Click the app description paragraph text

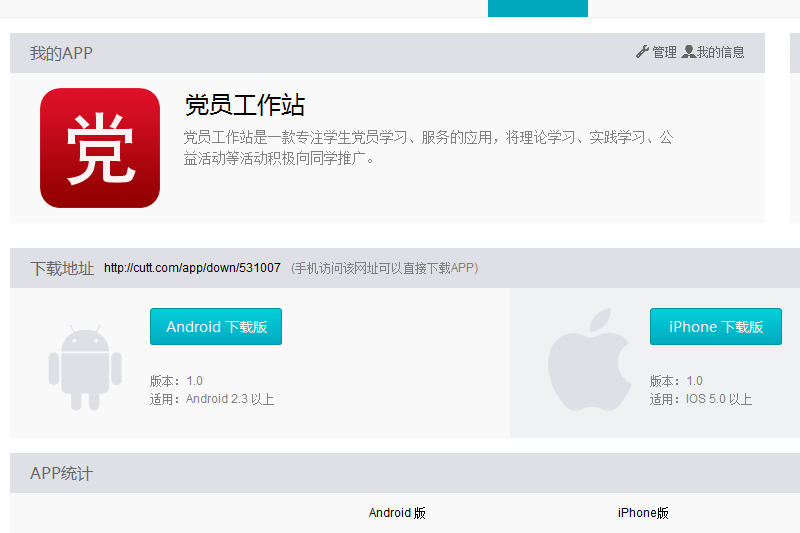coord(428,147)
